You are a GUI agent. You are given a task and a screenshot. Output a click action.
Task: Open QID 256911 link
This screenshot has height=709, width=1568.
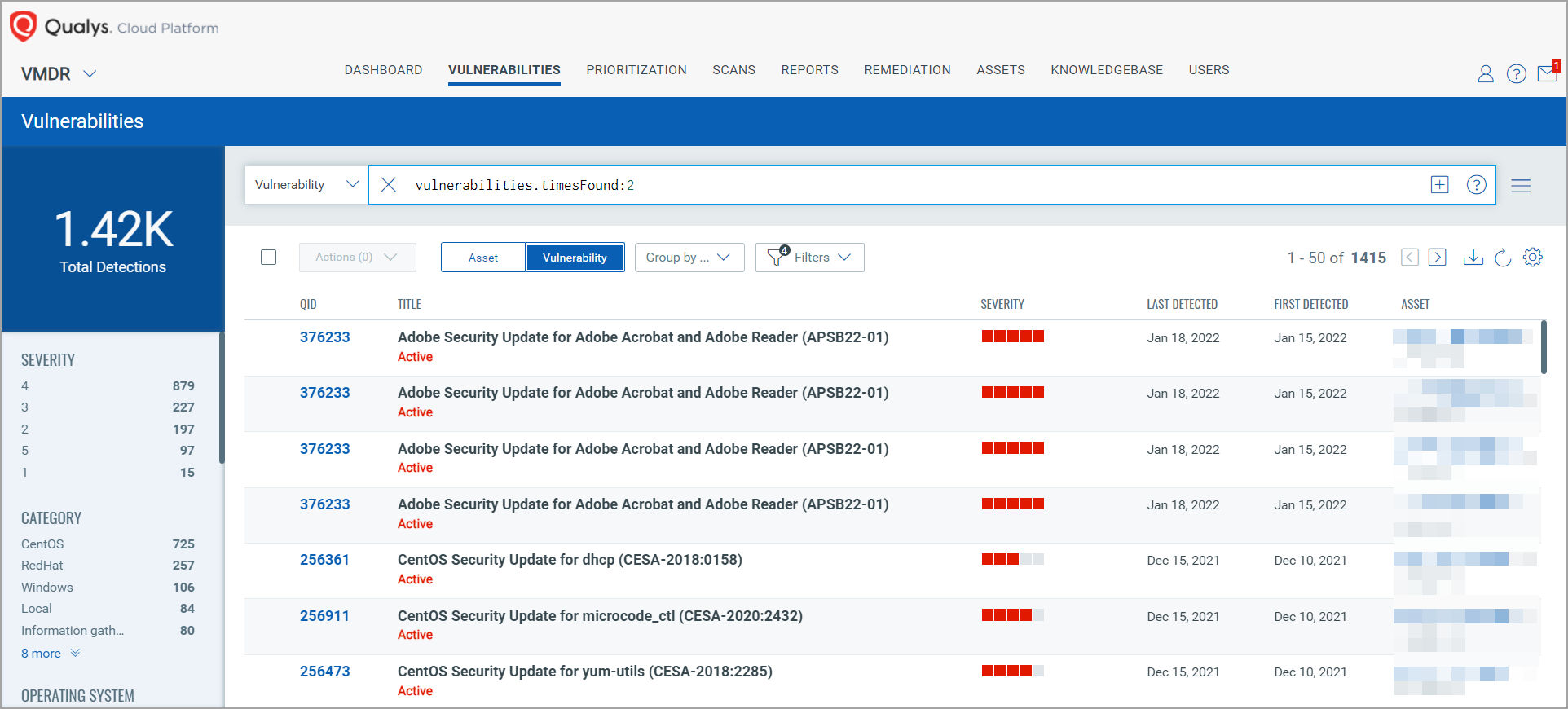(x=324, y=616)
